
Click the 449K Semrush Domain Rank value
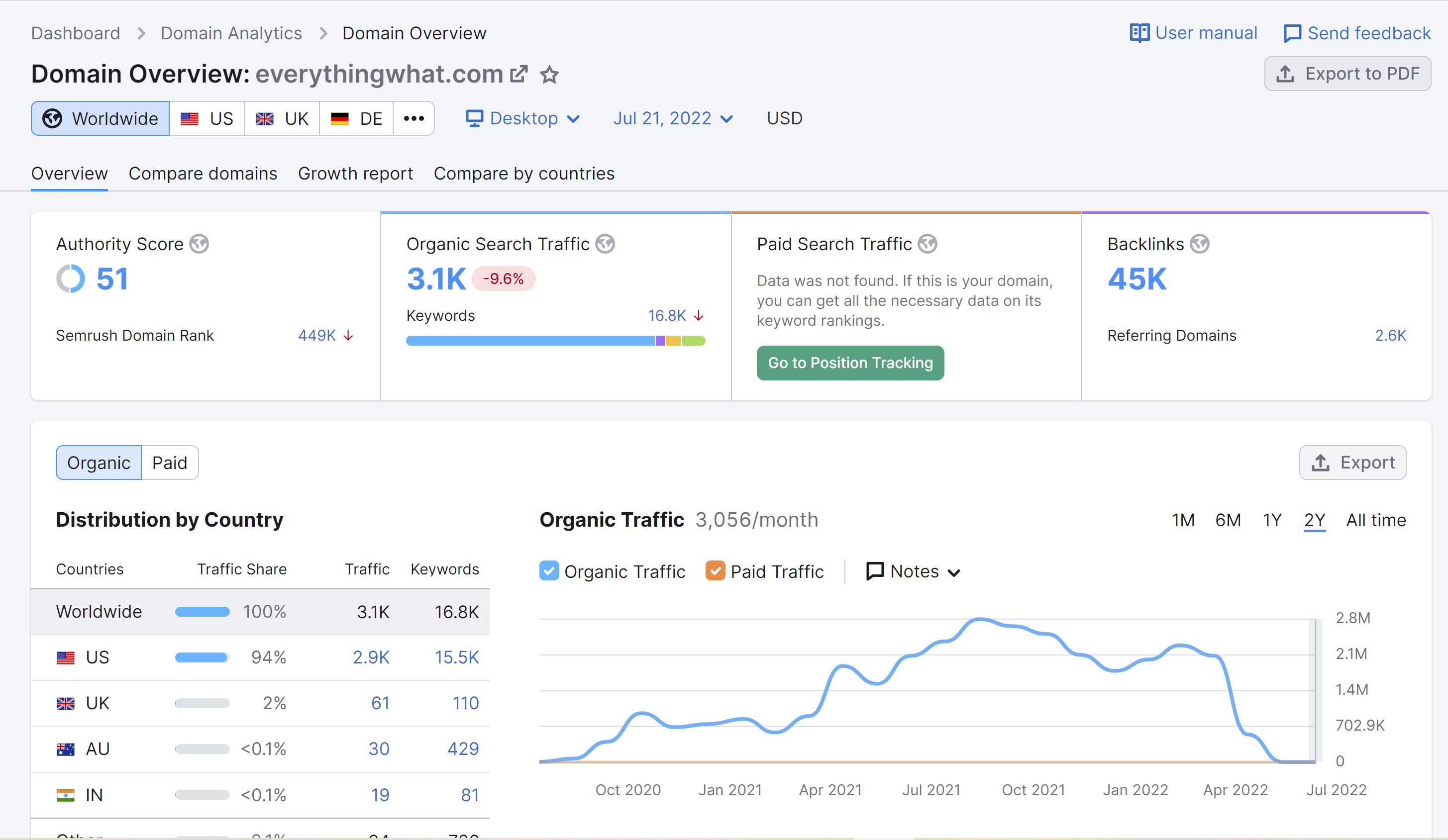coord(317,335)
